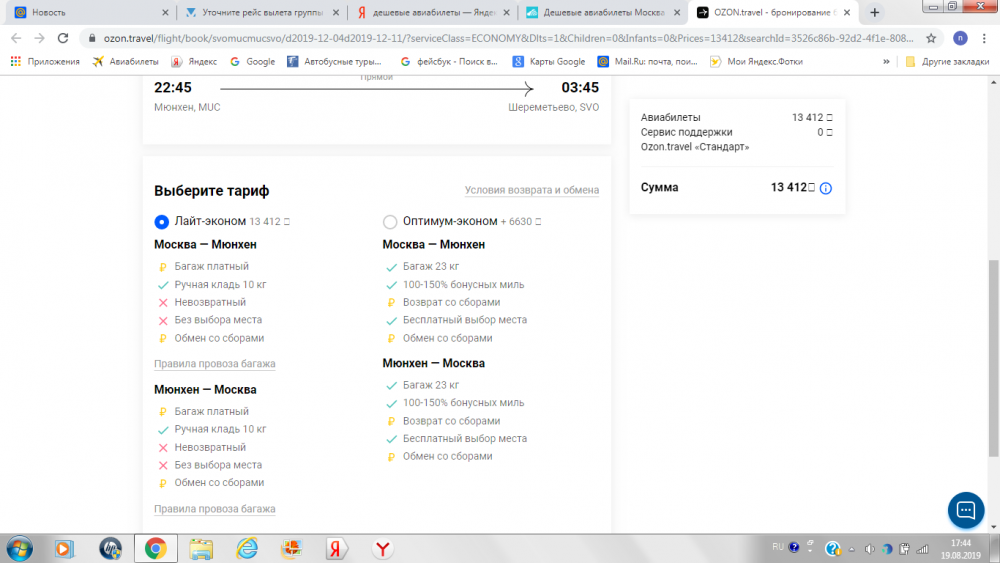Viewport: 1000px width, 563px height.
Task: Open the network signal tray icon
Action: tap(922, 549)
